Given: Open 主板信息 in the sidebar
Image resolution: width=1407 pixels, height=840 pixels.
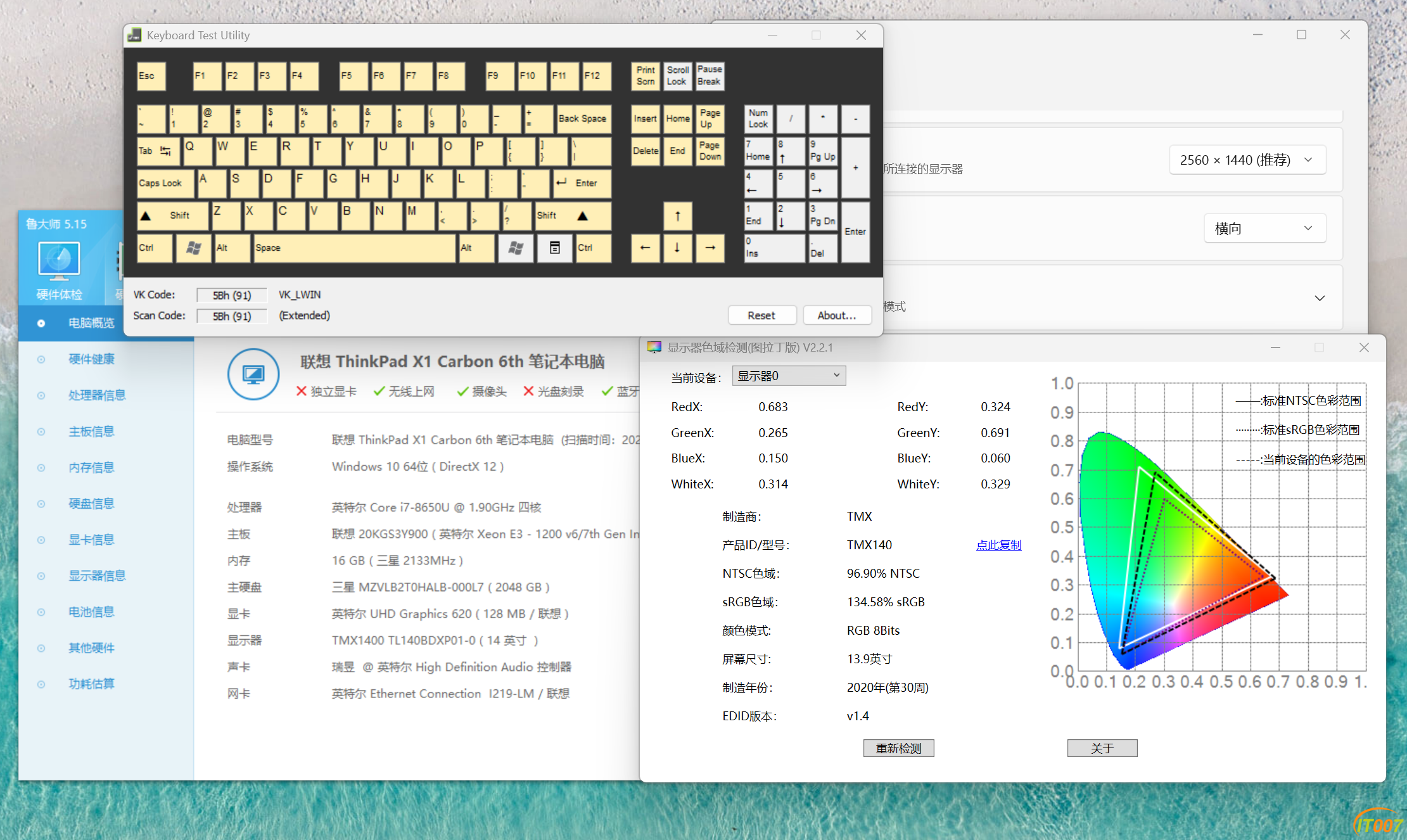Looking at the screenshot, I should coord(91,431).
